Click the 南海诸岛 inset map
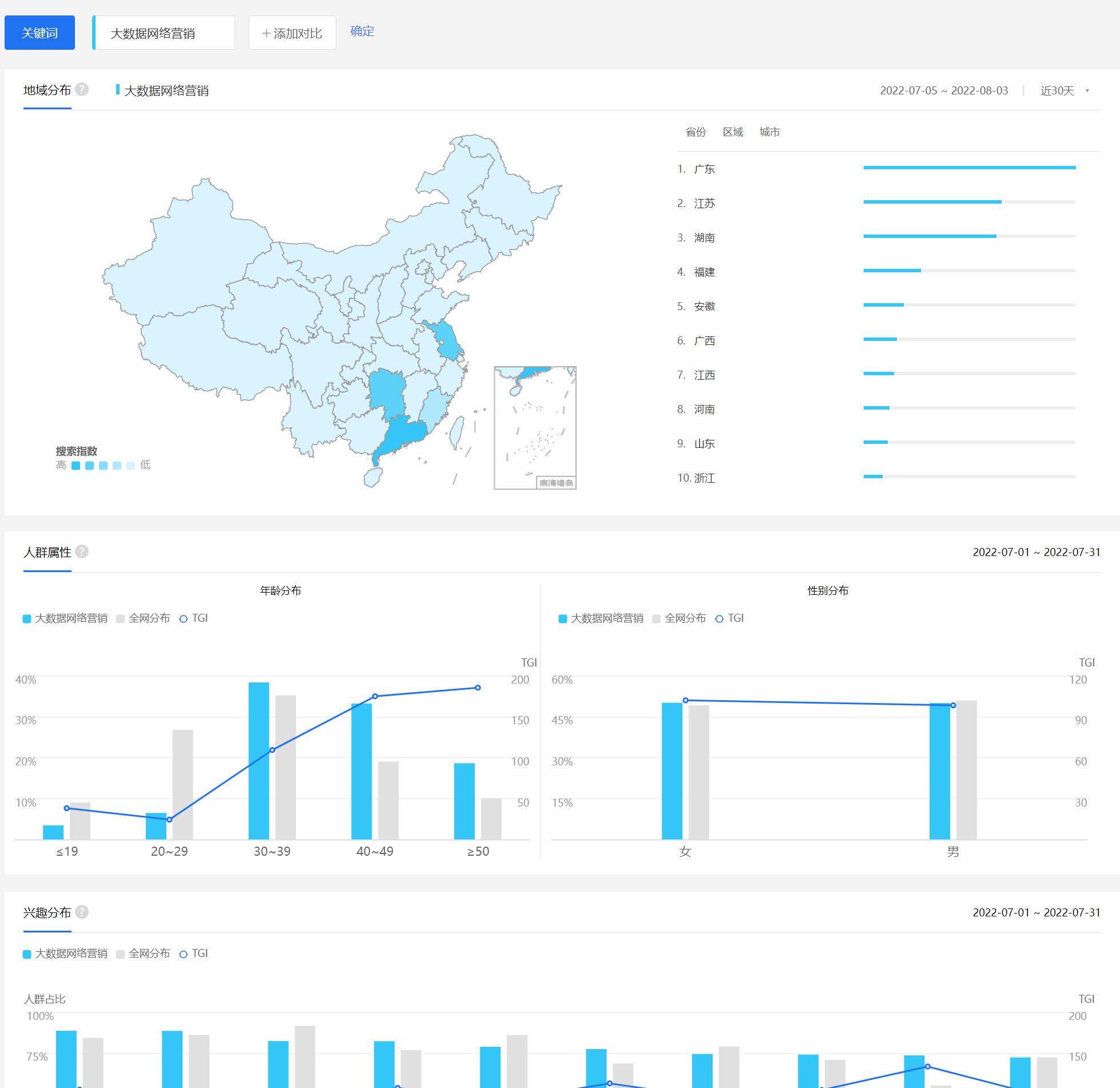Image resolution: width=1120 pixels, height=1088 pixels. click(535, 428)
